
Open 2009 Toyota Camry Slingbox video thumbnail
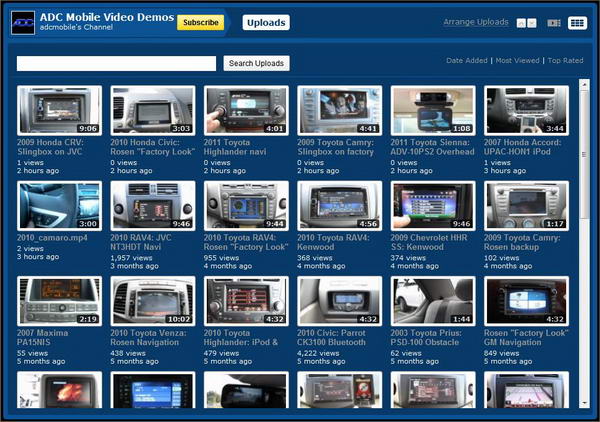point(339,110)
